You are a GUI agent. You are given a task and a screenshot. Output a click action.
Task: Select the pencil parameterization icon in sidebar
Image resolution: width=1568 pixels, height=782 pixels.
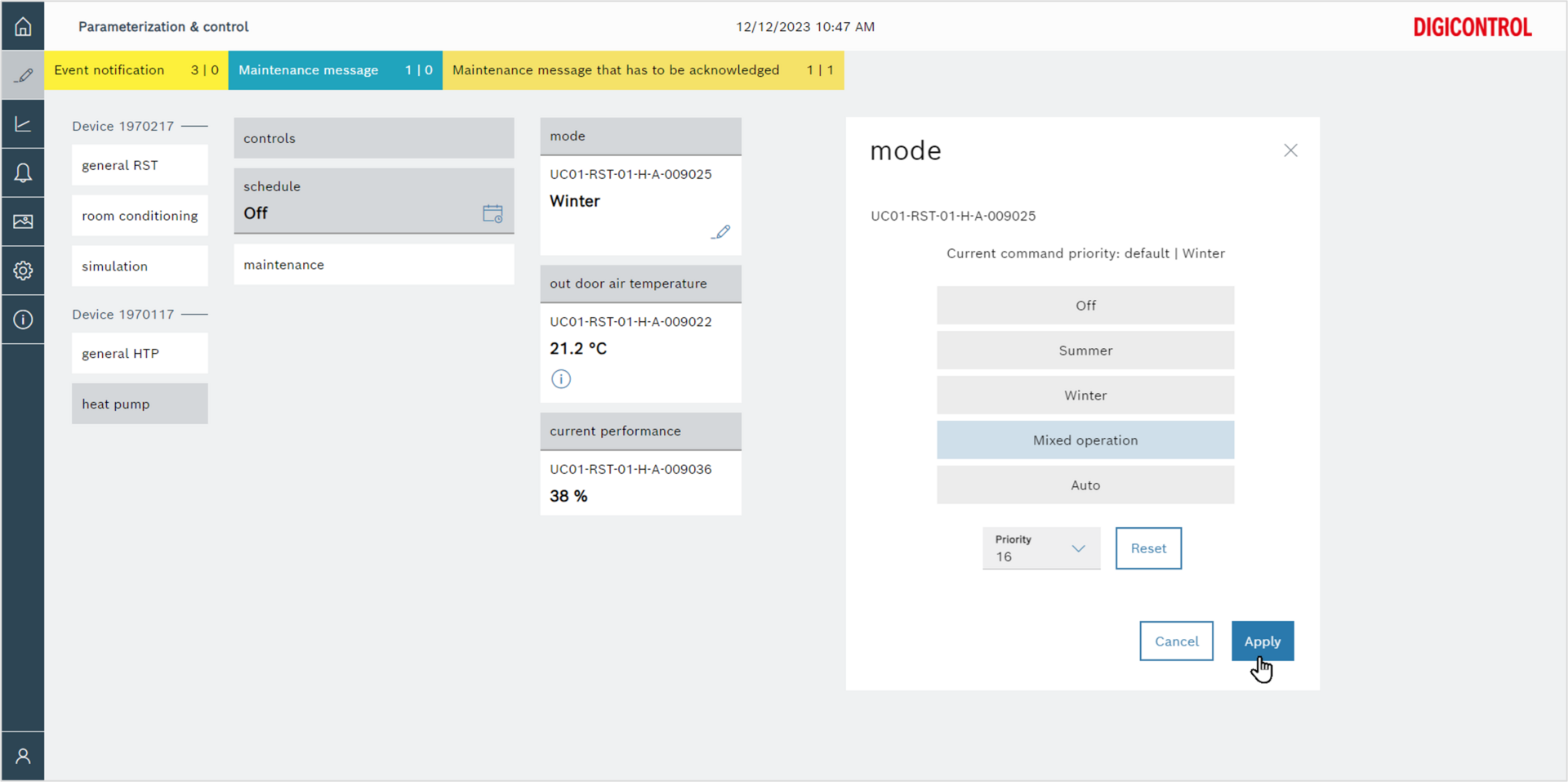point(23,75)
